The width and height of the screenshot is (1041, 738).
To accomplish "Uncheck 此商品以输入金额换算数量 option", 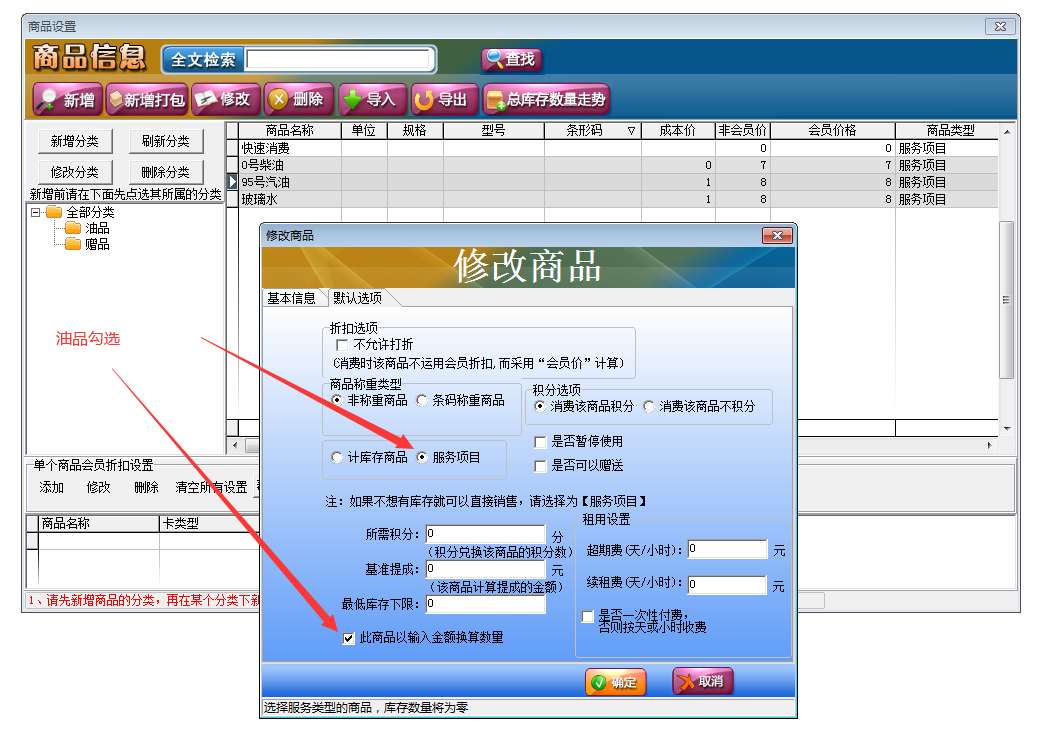I will click(x=348, y=638).
